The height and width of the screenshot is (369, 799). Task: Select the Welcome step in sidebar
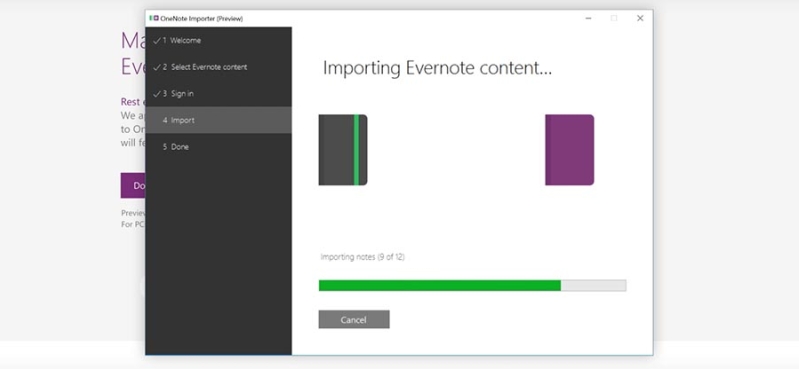[218, 40]
